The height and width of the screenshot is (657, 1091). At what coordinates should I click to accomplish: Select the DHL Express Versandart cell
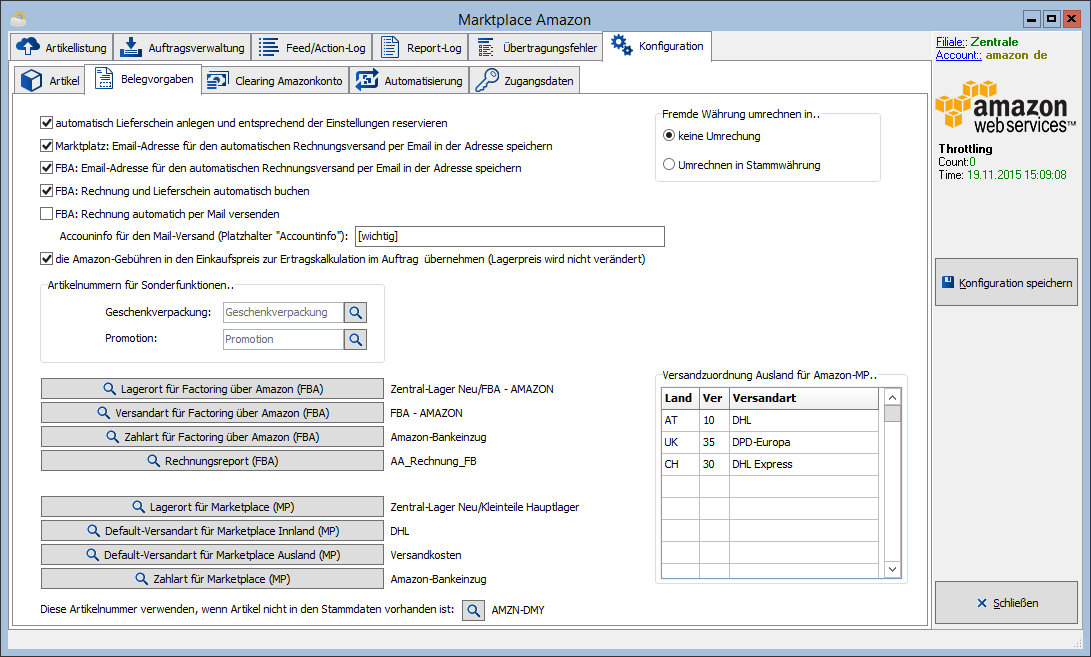coord(804,464)
